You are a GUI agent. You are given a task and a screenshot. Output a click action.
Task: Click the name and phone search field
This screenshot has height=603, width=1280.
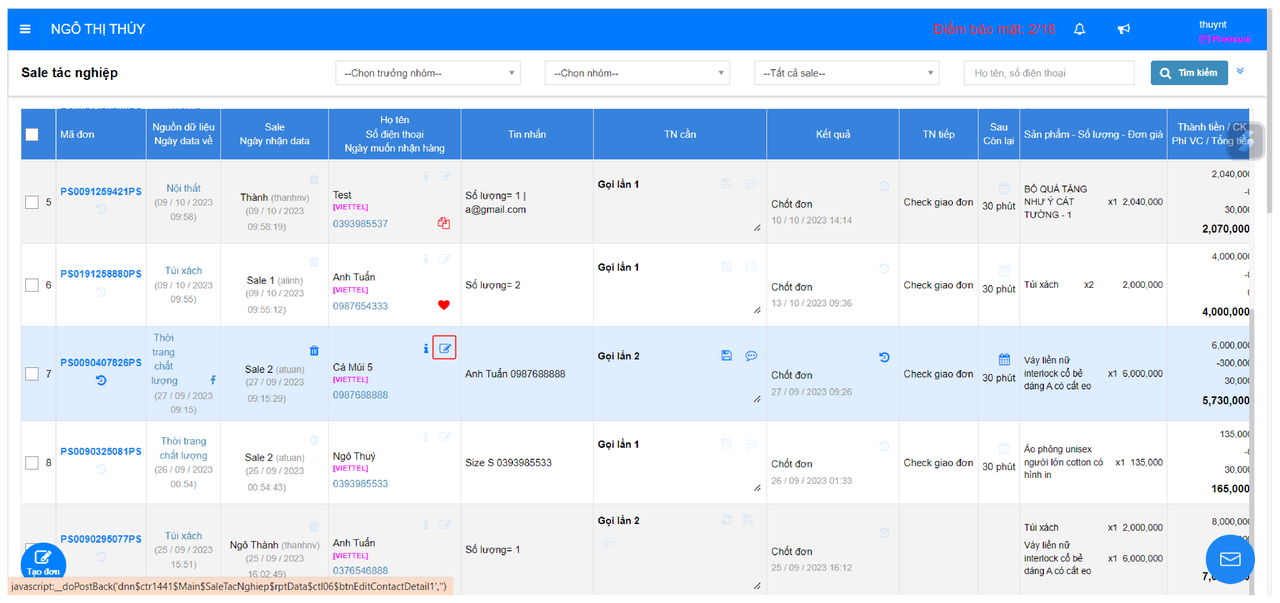pos(1049,73)
